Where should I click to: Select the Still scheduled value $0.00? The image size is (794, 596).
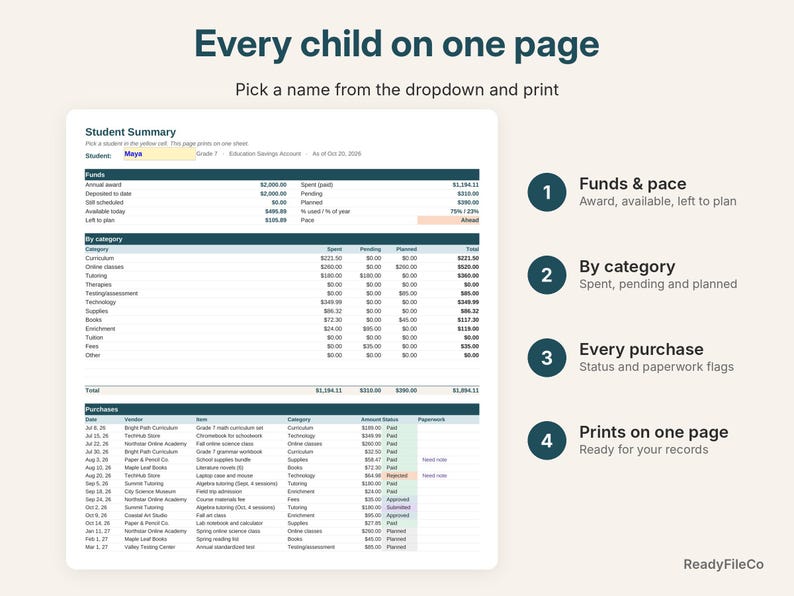coord(279,203)
